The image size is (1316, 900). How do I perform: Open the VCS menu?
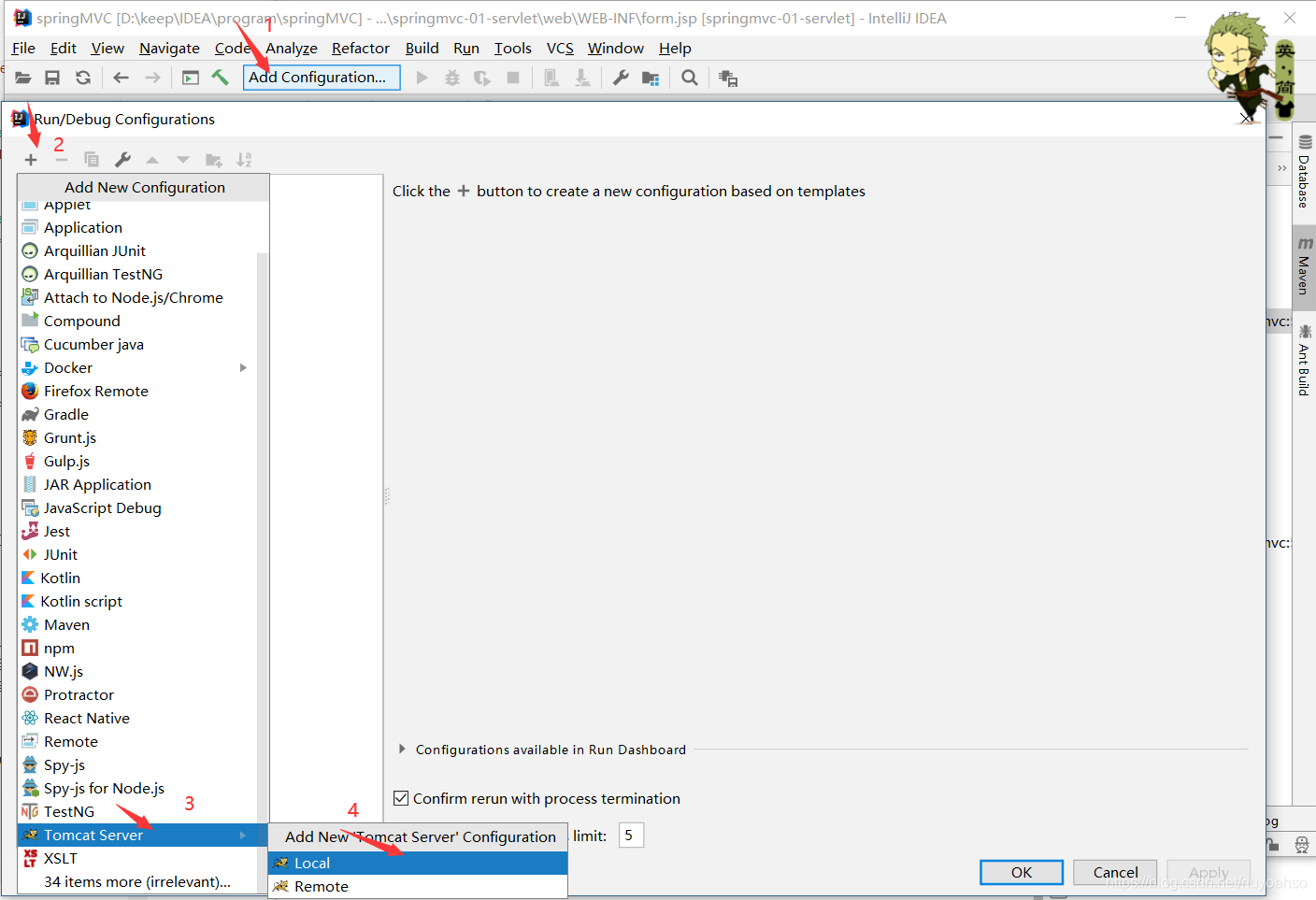[x=560, y=48]
